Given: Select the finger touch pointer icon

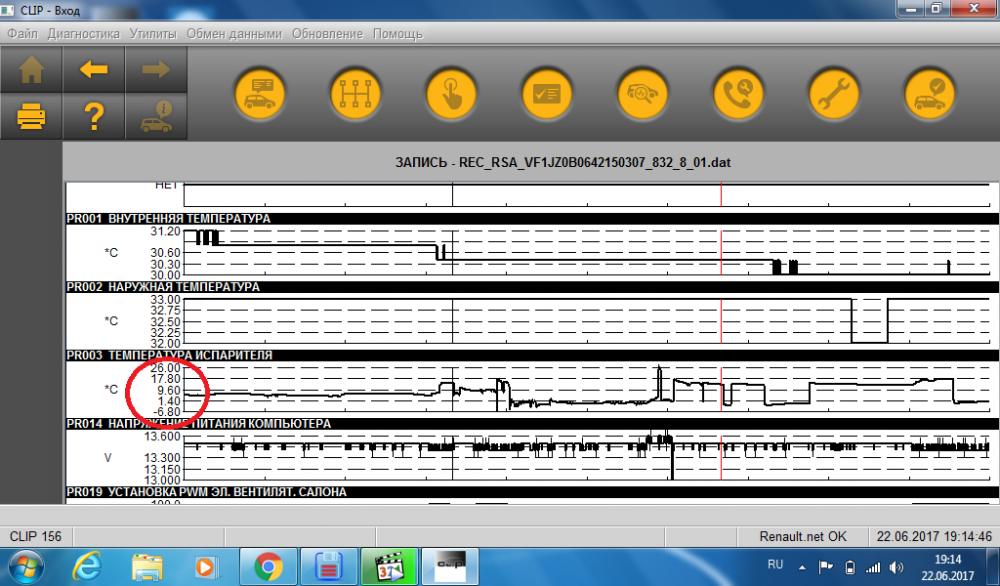Looking at the screenshot, I should point(451,94).
